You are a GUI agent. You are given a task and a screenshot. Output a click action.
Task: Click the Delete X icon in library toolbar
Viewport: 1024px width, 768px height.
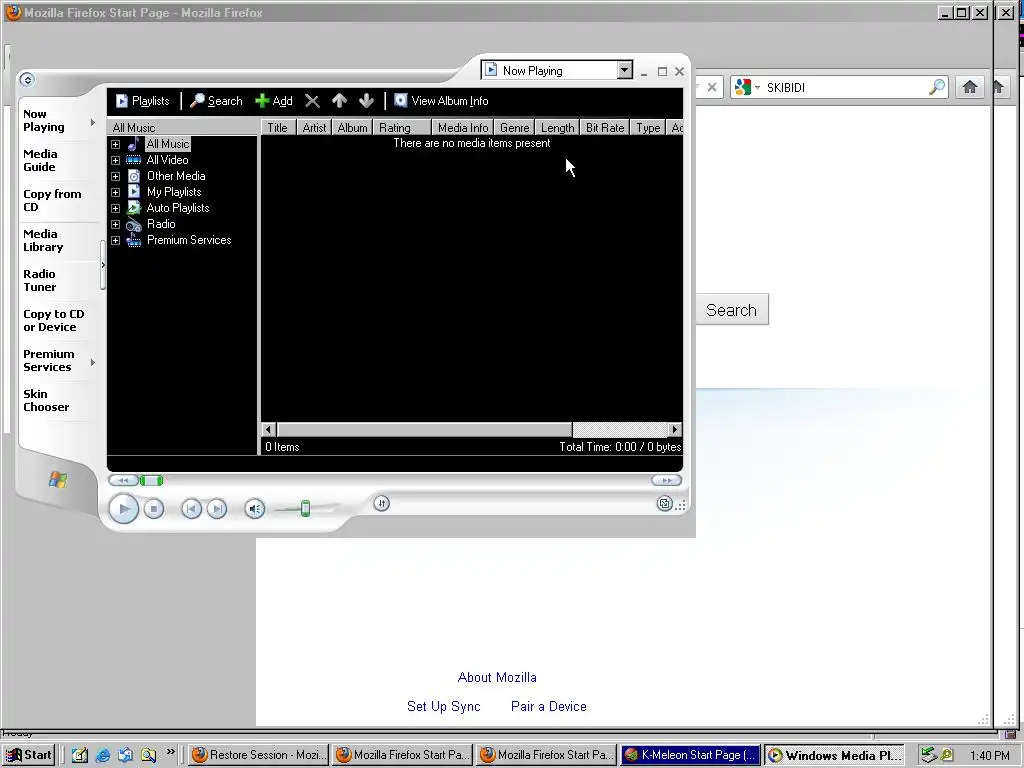click(x=312, y=101)
